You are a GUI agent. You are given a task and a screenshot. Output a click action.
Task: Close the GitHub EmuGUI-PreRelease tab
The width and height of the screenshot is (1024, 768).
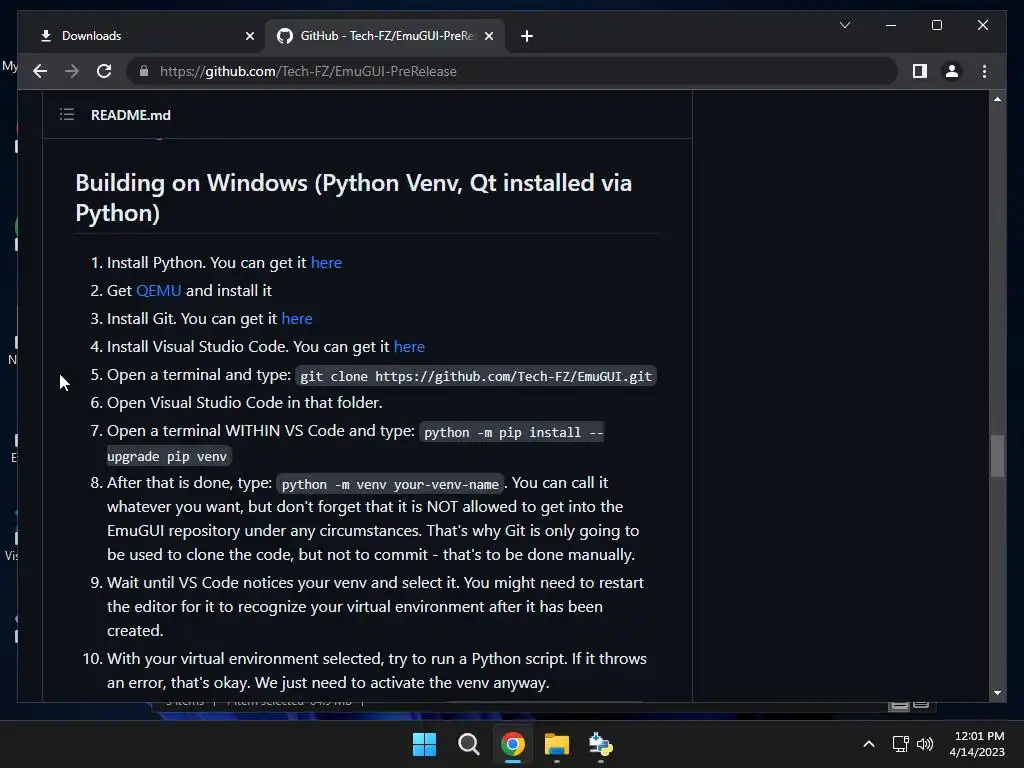tap(488, 36)
